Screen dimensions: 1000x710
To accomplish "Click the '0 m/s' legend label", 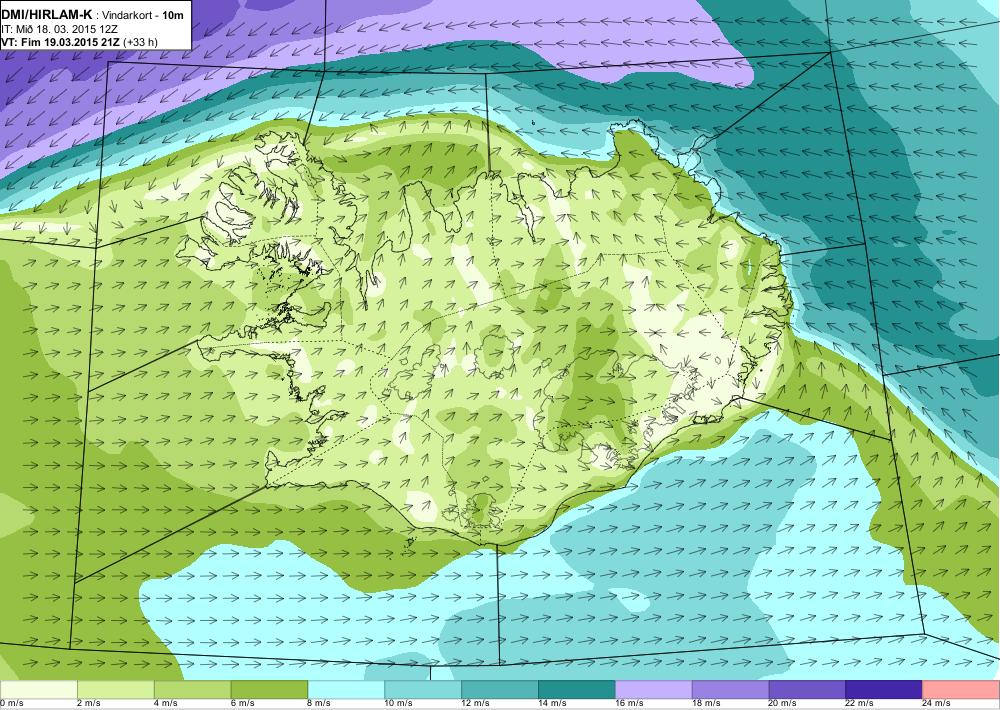I will coord(11,704).
